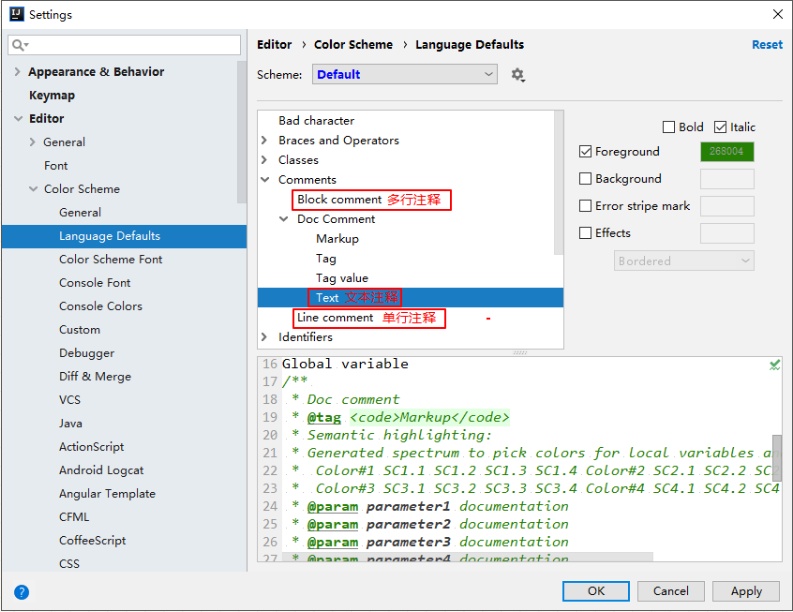This screenshot has height=612, width=793.
Task: Uncheck the Italic checkbox
Action: 720,128
